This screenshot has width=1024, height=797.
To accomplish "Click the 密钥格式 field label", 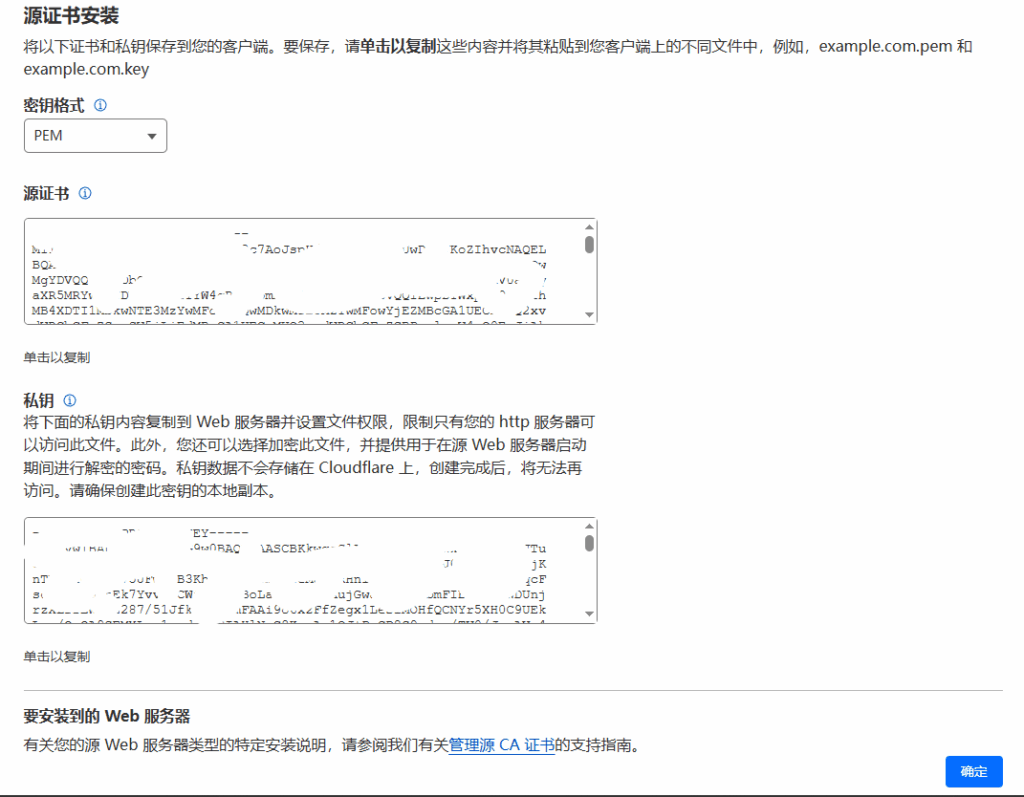I will [x=54, y=105].
